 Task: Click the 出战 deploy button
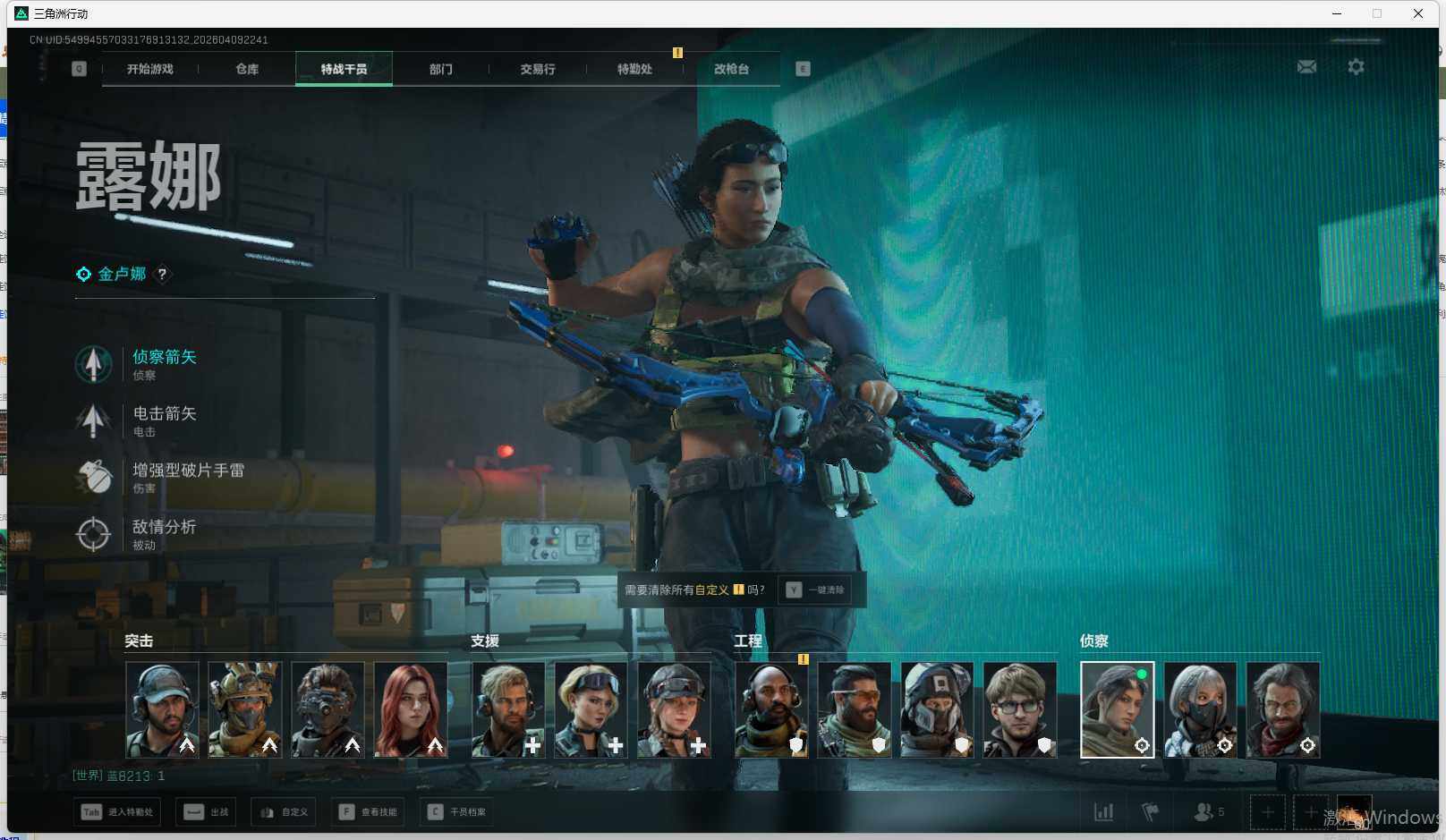(206, 812)
